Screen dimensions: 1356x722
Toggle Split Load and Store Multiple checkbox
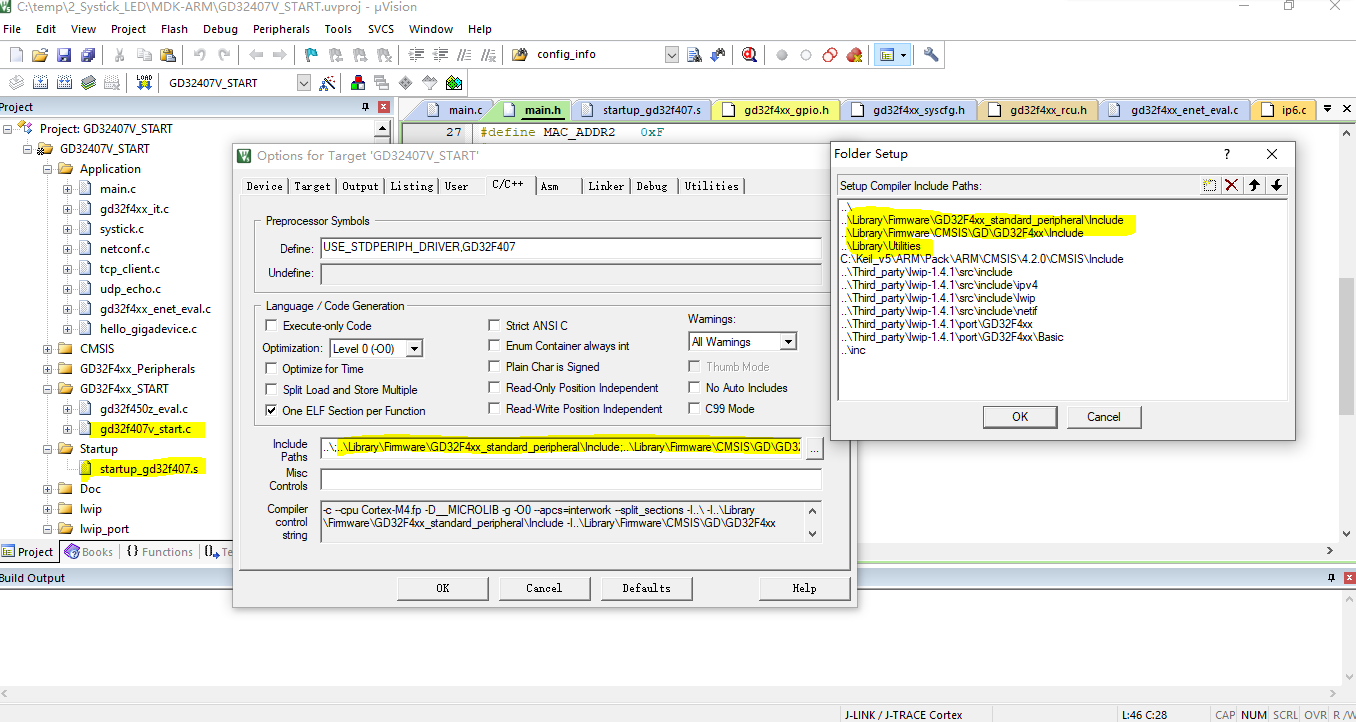click(271, 390)
